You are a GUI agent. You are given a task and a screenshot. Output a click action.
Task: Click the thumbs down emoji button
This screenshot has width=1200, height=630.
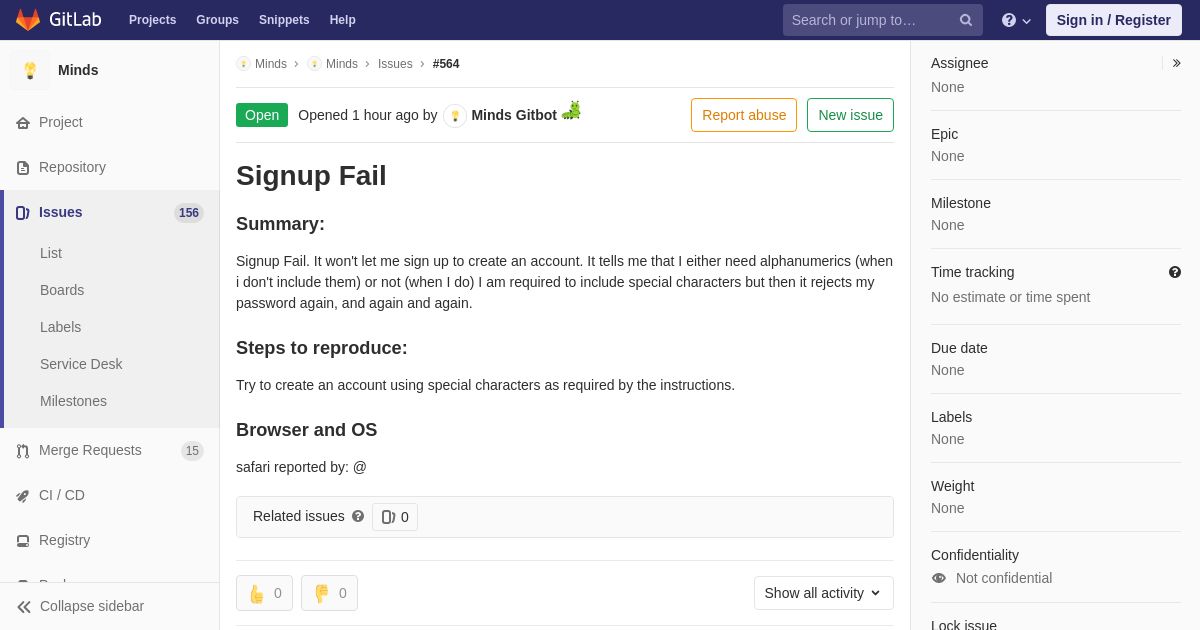(x=329, y=593)
